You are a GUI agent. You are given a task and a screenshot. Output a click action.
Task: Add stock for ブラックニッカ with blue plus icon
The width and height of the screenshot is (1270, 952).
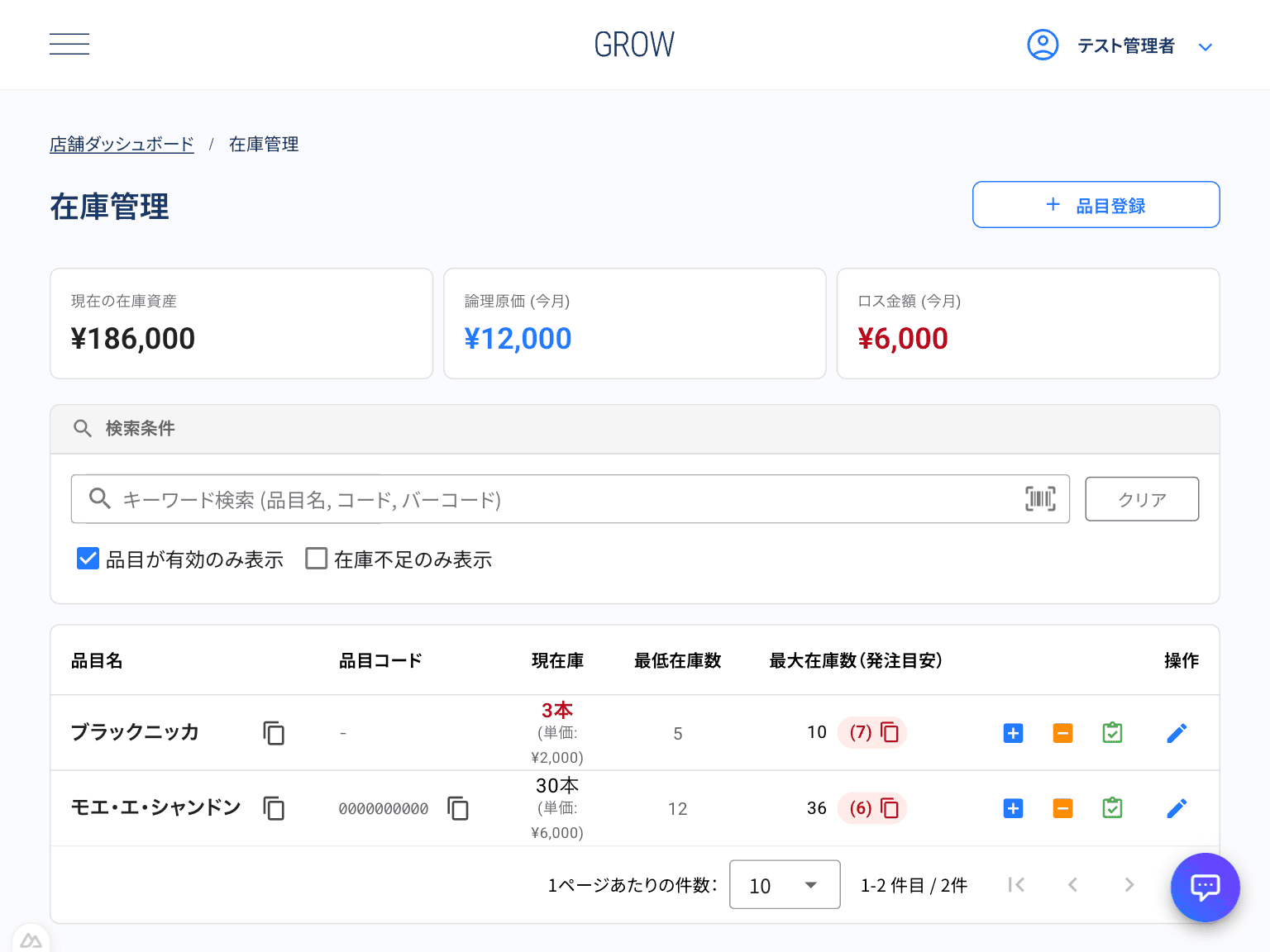(1013, 733)
